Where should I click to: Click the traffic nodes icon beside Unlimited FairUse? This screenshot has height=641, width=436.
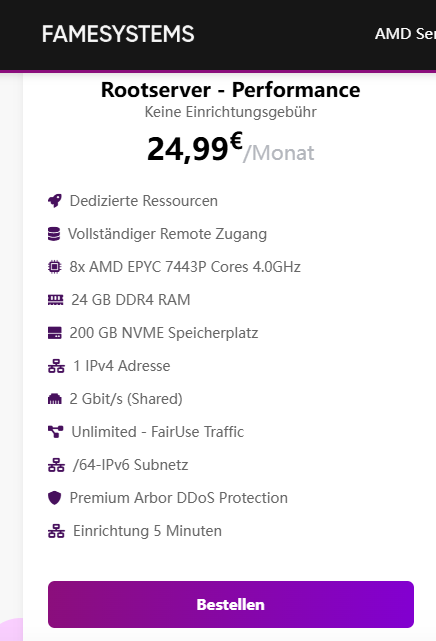[56, 432]
